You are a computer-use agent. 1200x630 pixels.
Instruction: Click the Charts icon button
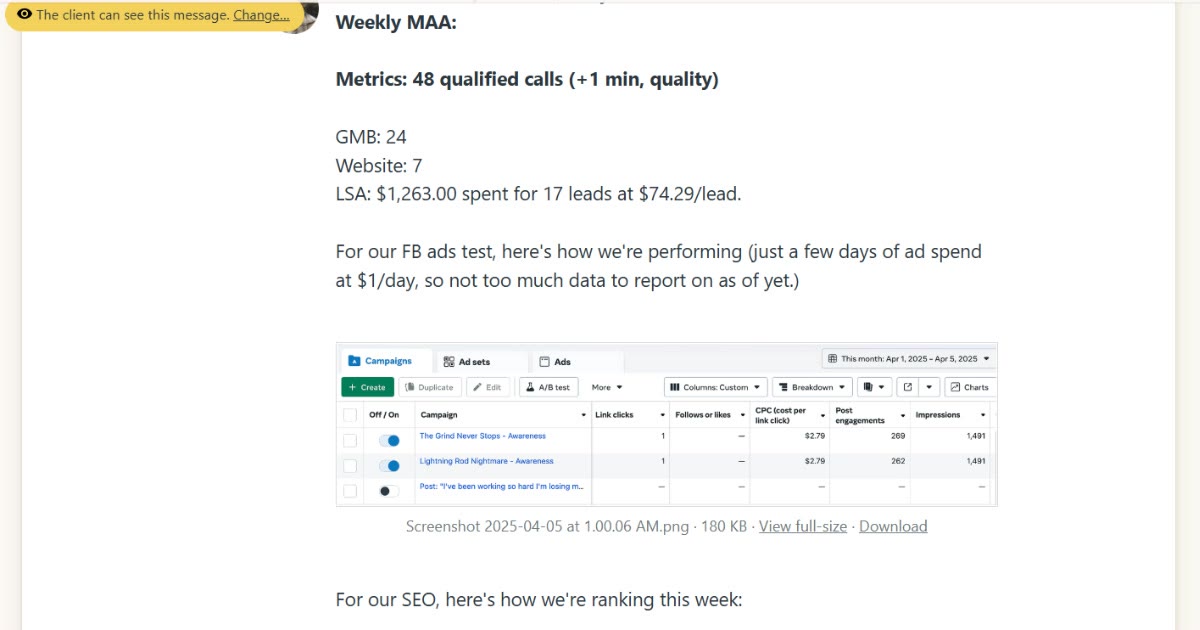(x=970, y=387)
